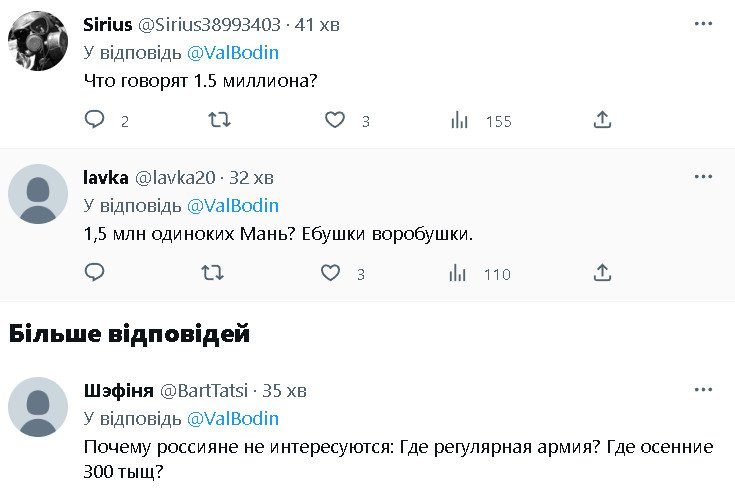Share Sirius's tweet

point(602,120)
